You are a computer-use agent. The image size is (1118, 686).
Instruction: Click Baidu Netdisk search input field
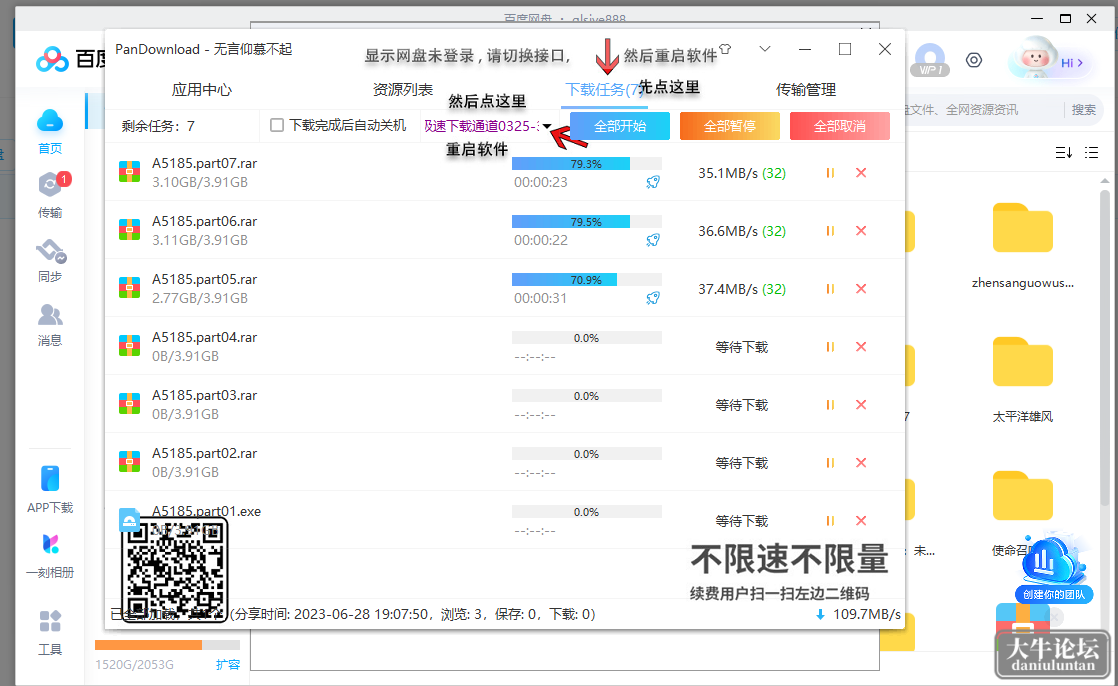tap(984, 110)
